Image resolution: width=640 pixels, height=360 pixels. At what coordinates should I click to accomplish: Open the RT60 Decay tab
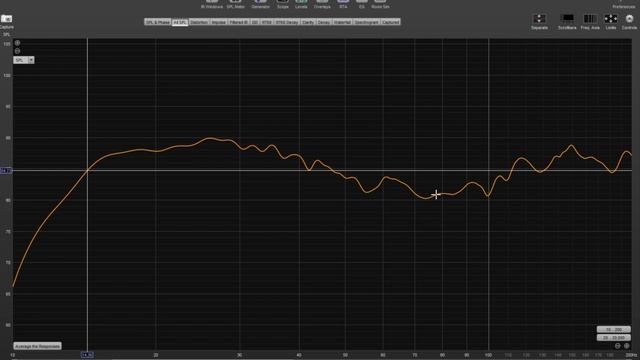coord(287,22)
